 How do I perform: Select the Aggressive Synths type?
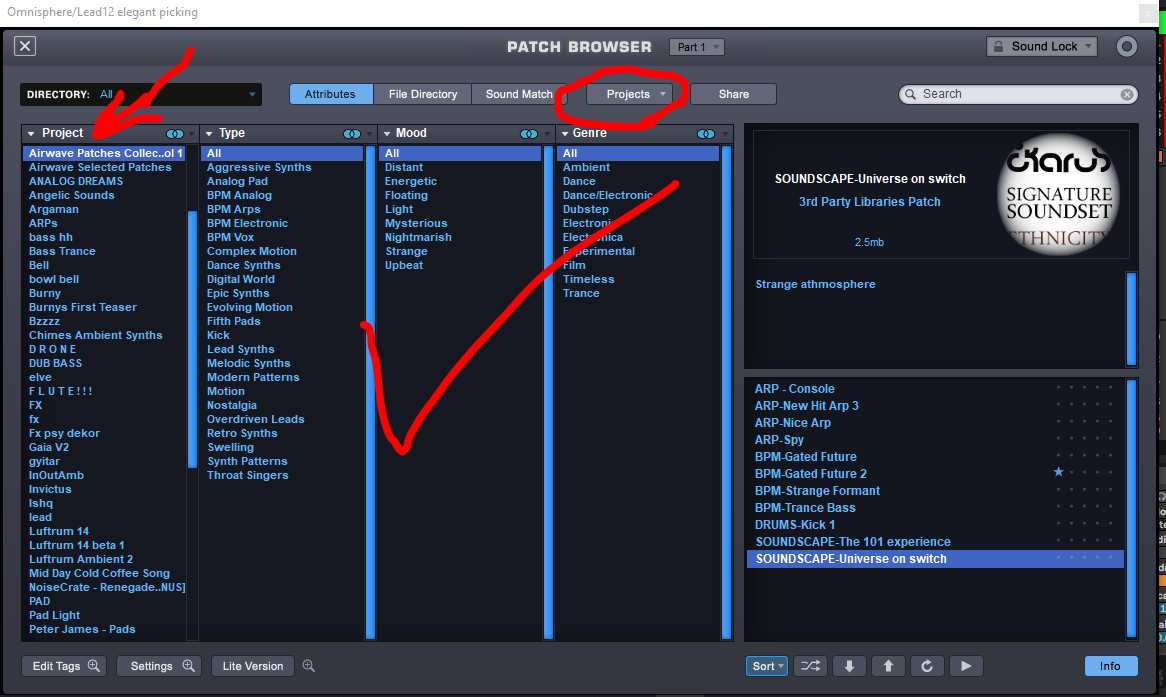(260, 167)
